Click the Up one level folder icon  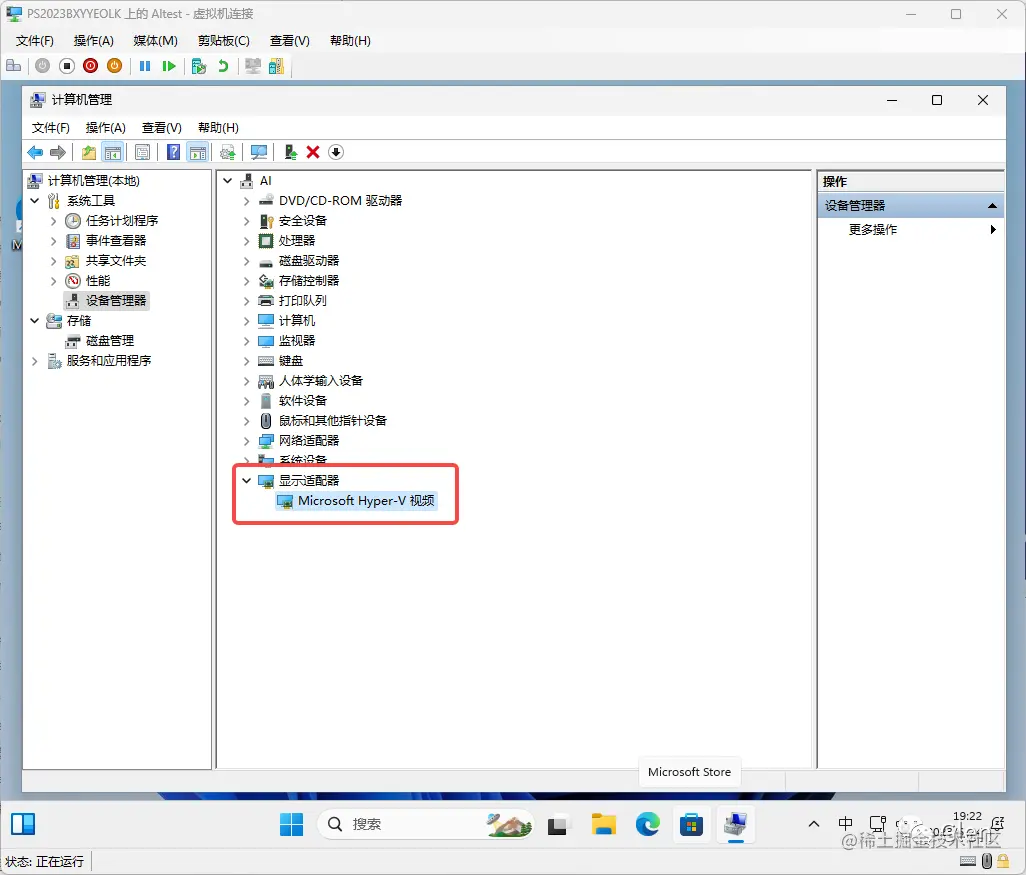point(89,152)
